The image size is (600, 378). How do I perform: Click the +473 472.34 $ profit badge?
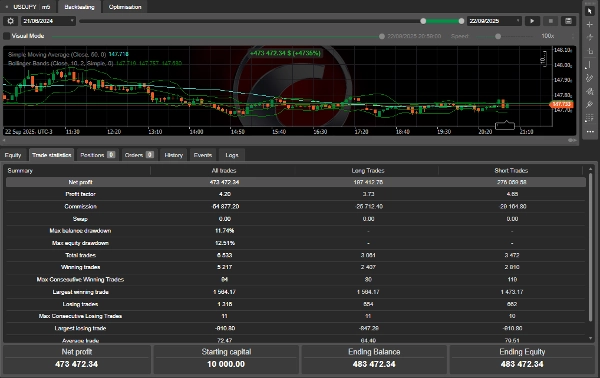pyautogui.click(x=285, y=53)
